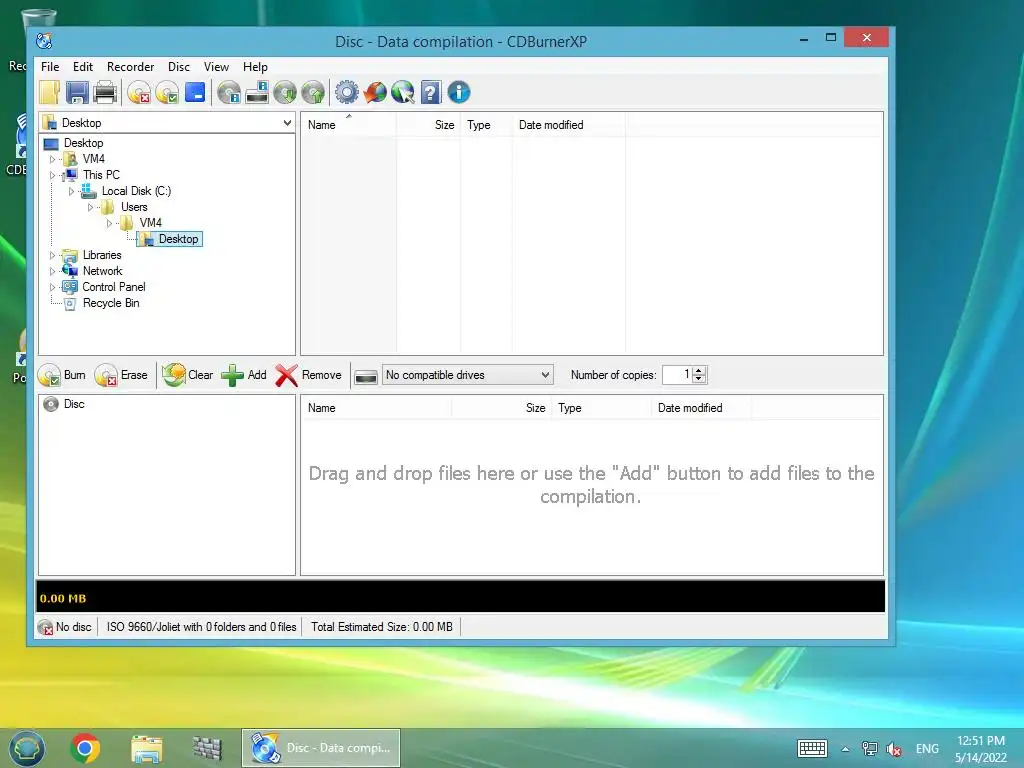This screenshot has width=1024, height=768.
Task: Open the Edit menu
Action: [x=82, y=67]
